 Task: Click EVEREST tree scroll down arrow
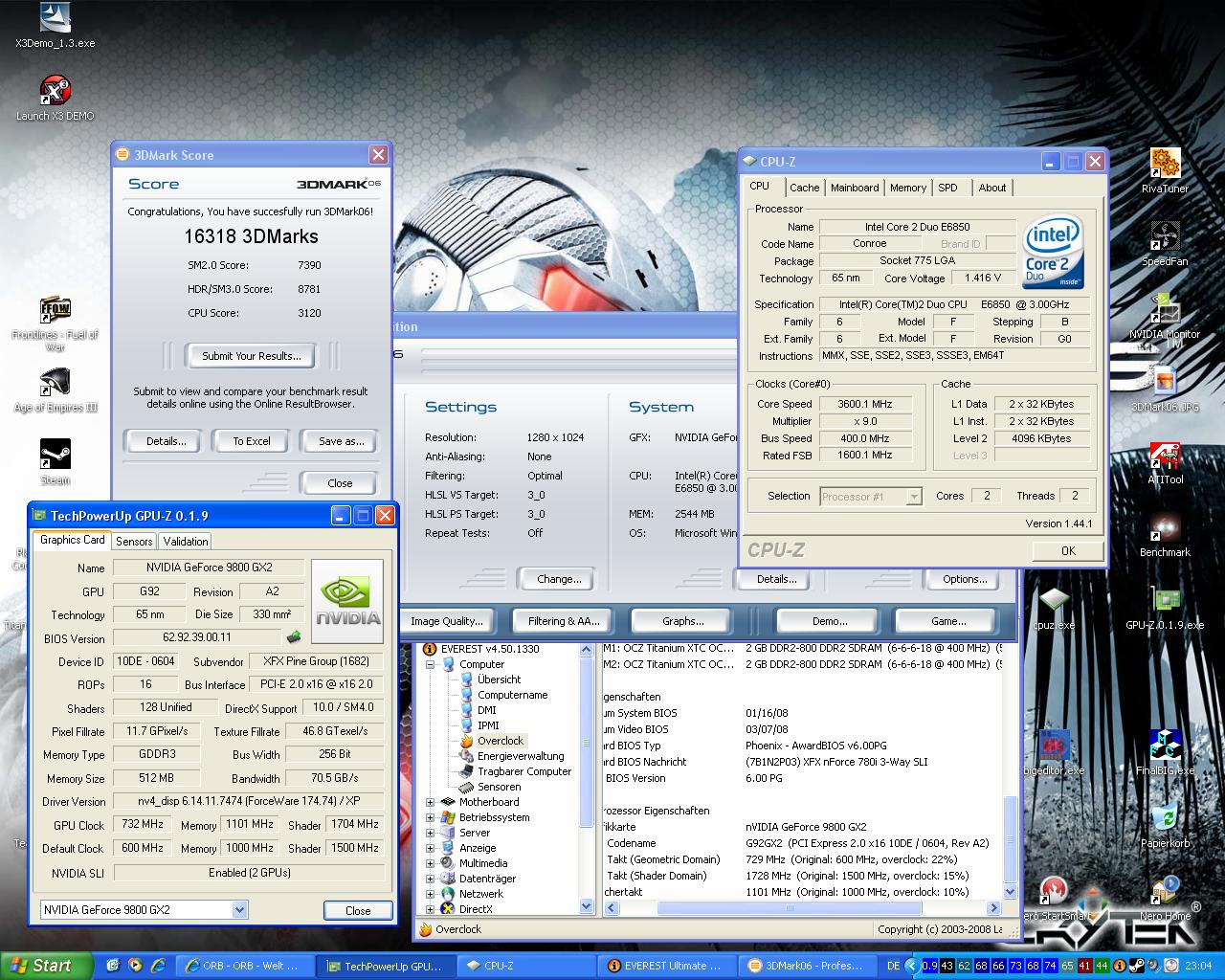(x=587, y=905)
